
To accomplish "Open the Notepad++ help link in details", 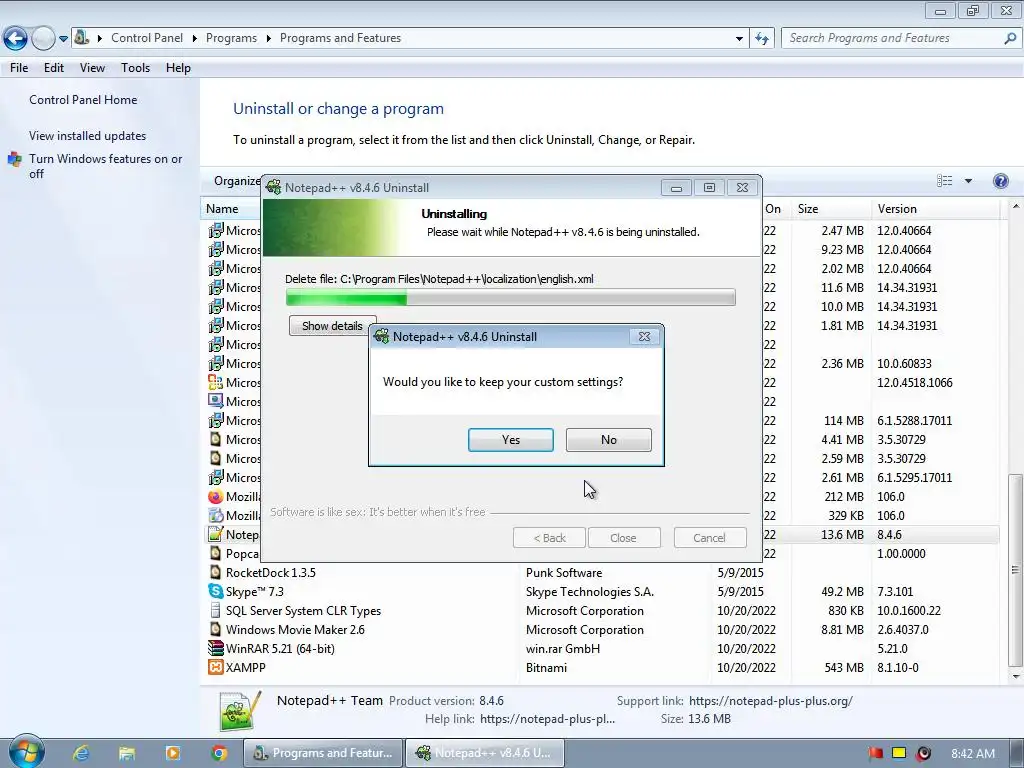I will tap(547, 718).
